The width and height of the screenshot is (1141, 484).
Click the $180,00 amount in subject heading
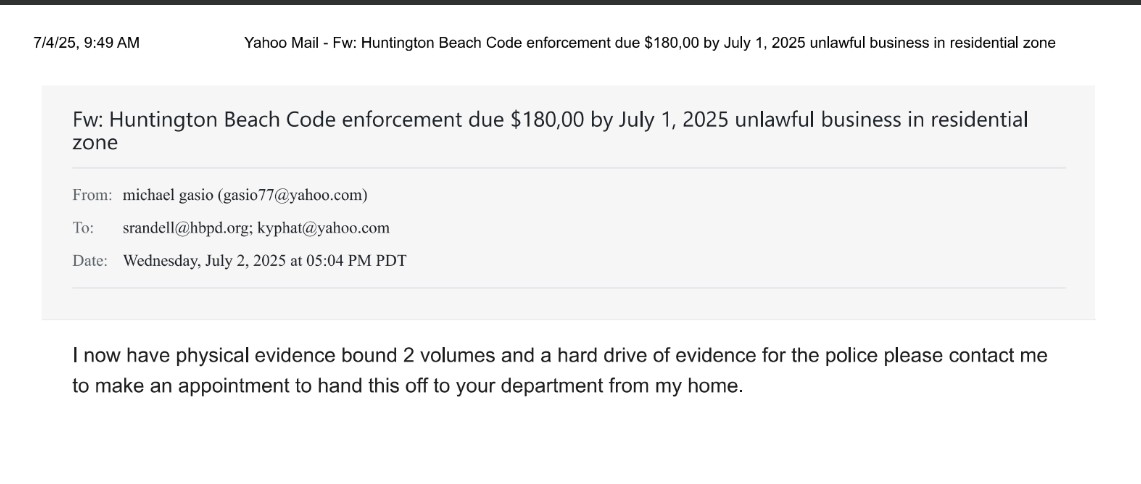[547, 120]
